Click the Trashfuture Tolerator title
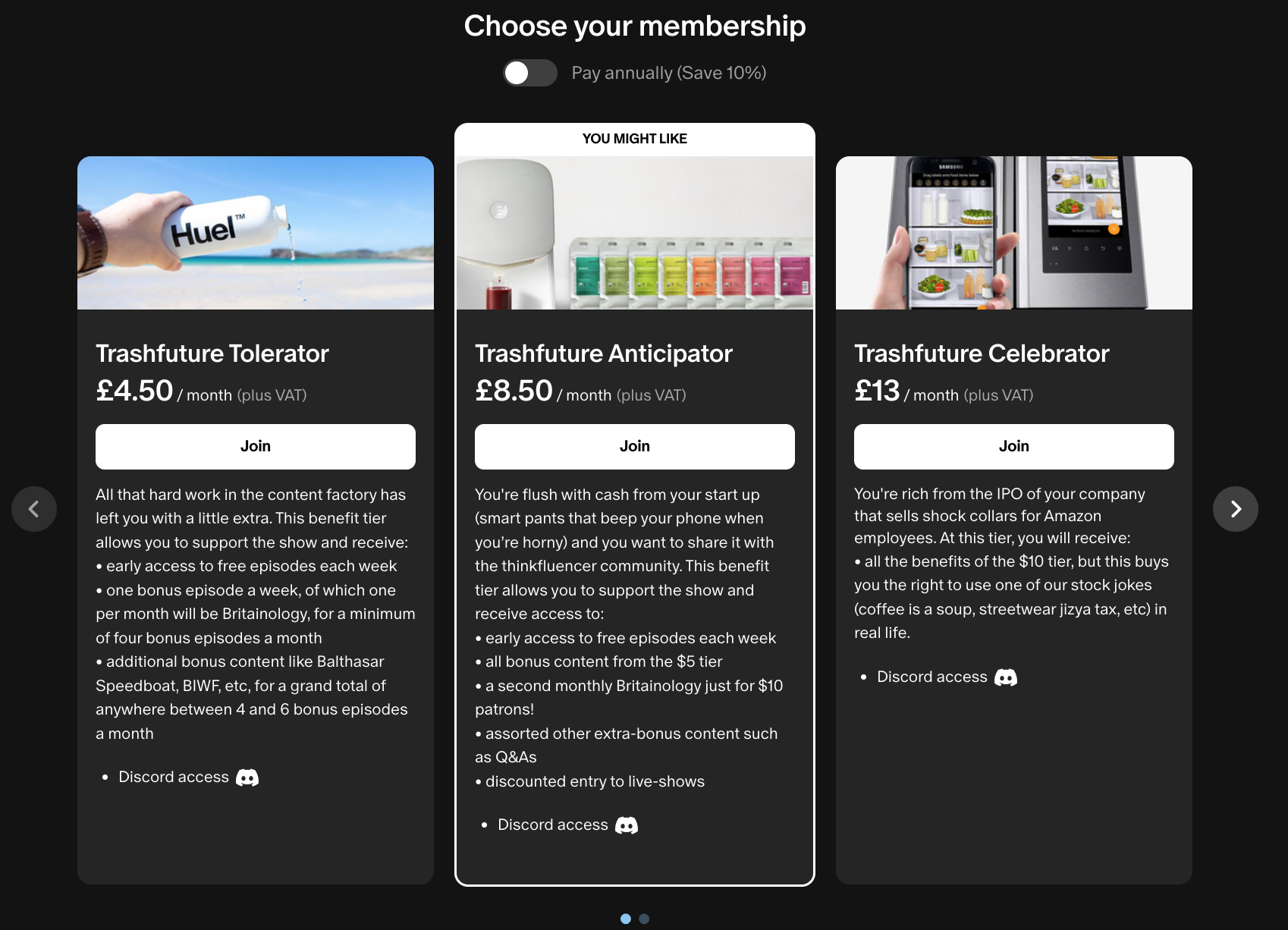1288x930 pixels. pyautogui.click(x=212, y=353)
